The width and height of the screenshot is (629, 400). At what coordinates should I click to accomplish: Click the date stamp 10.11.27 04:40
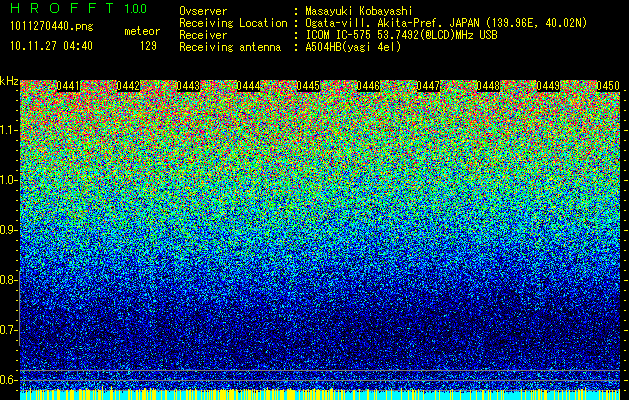point(51,46)
